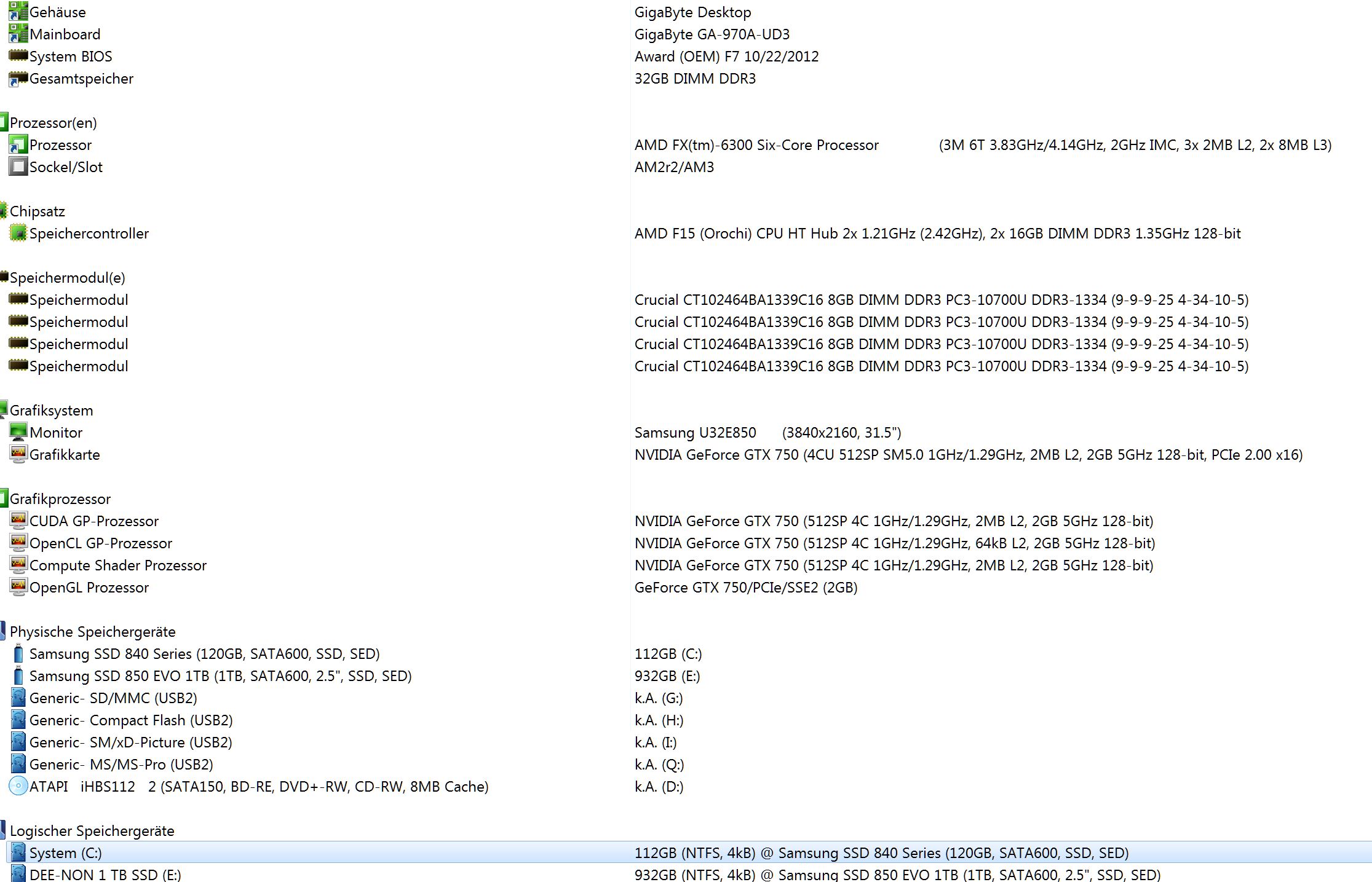Click the CUDA GP-Prozessor icon
1372x882 pixels.
click(18, 521)
